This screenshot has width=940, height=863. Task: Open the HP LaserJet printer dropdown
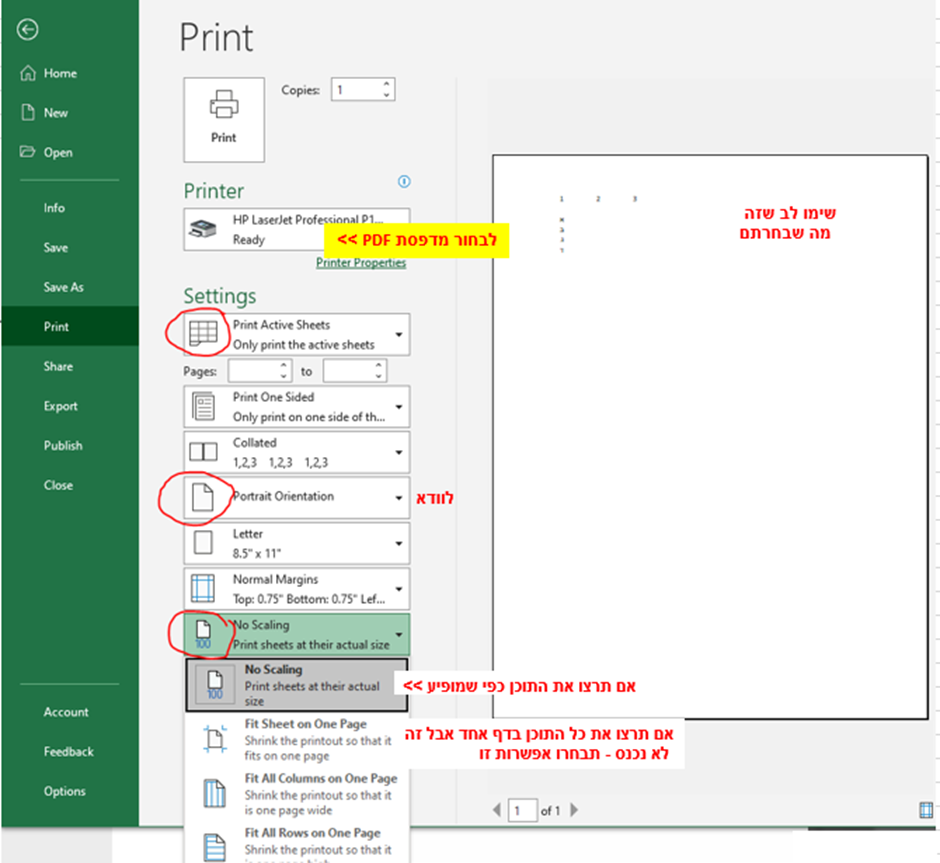click(297, 230)
